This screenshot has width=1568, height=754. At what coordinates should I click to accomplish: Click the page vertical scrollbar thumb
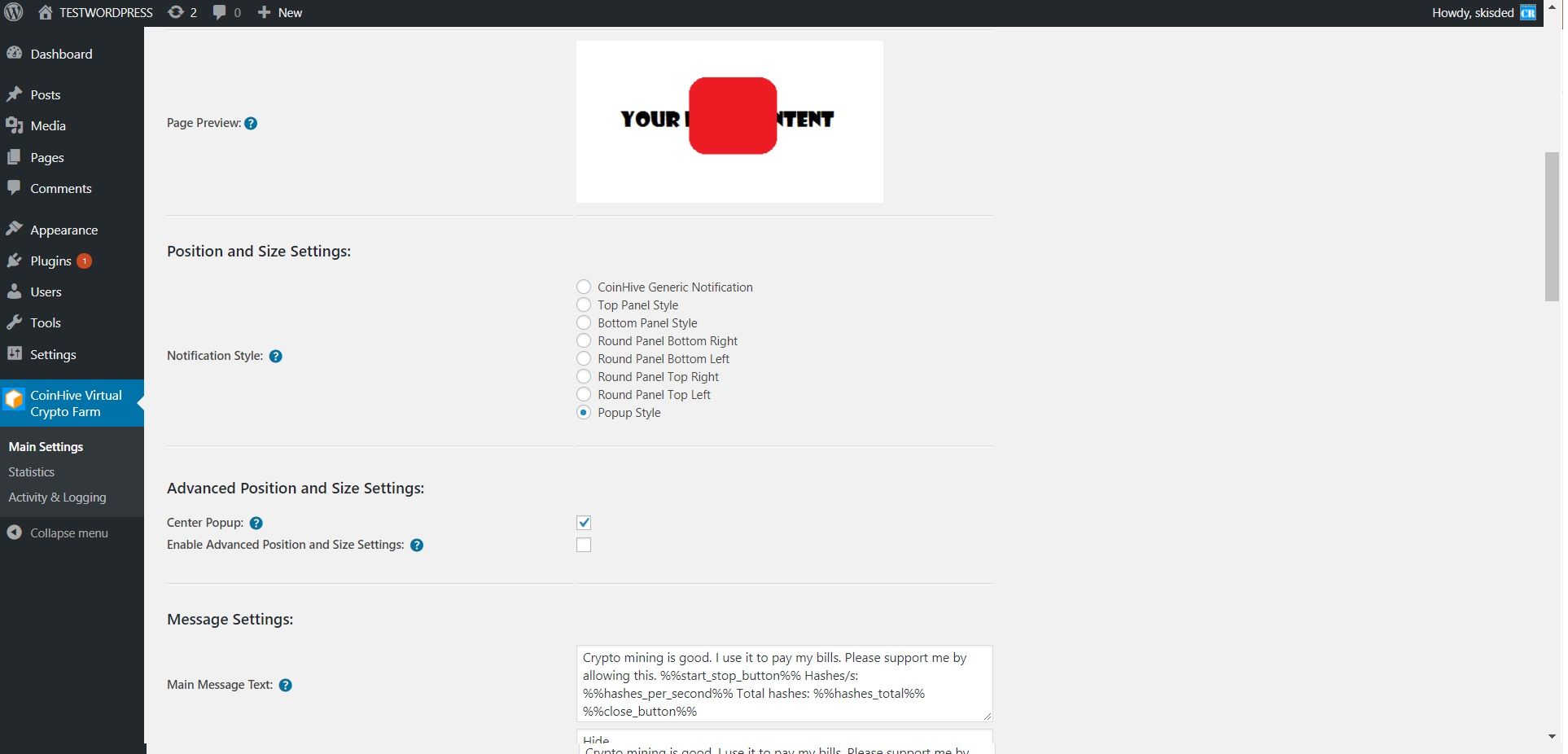[x=1552, y=226]
